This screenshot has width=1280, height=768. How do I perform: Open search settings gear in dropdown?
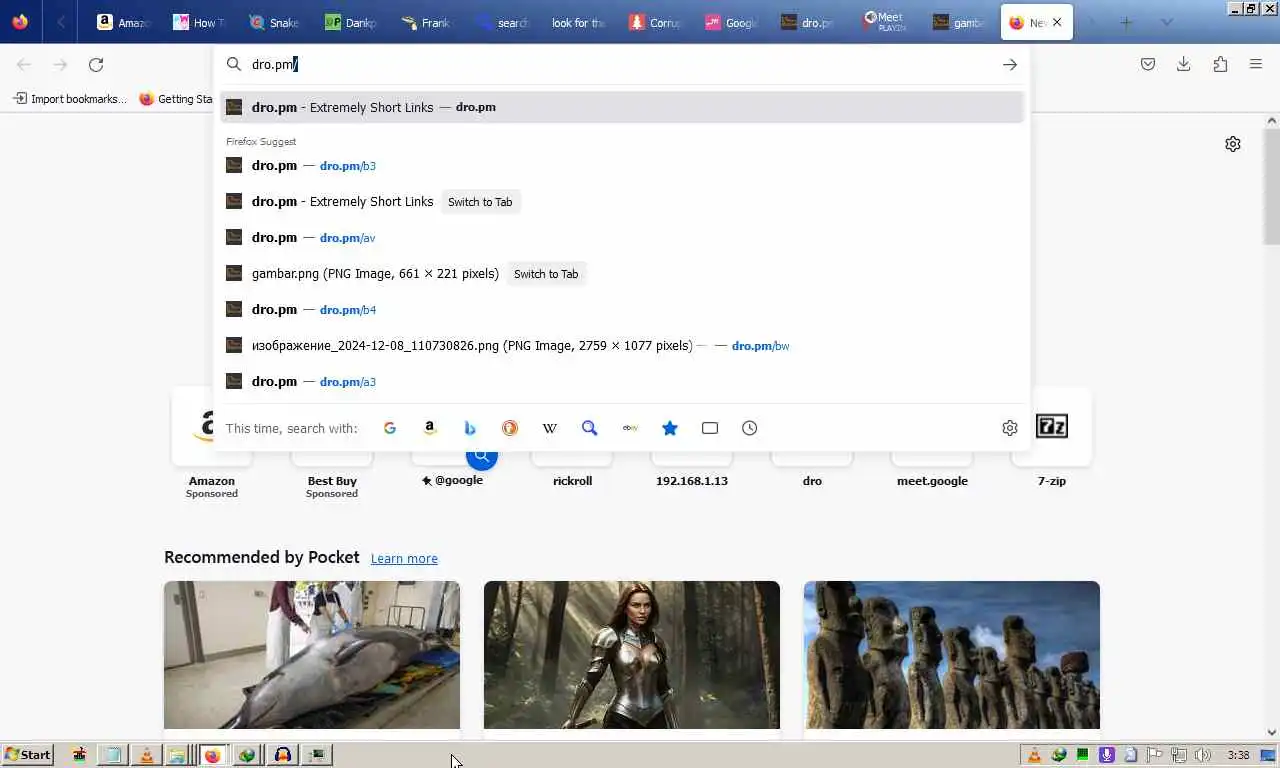(1010, 428)
